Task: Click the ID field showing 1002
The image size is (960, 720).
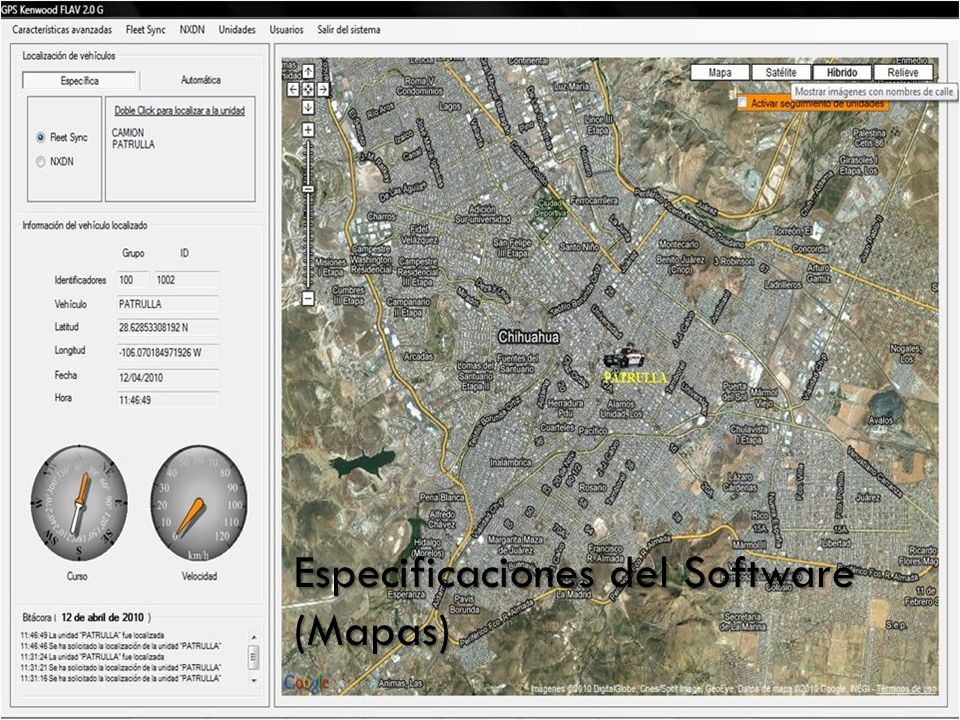Action: click(x=186, y=280)
